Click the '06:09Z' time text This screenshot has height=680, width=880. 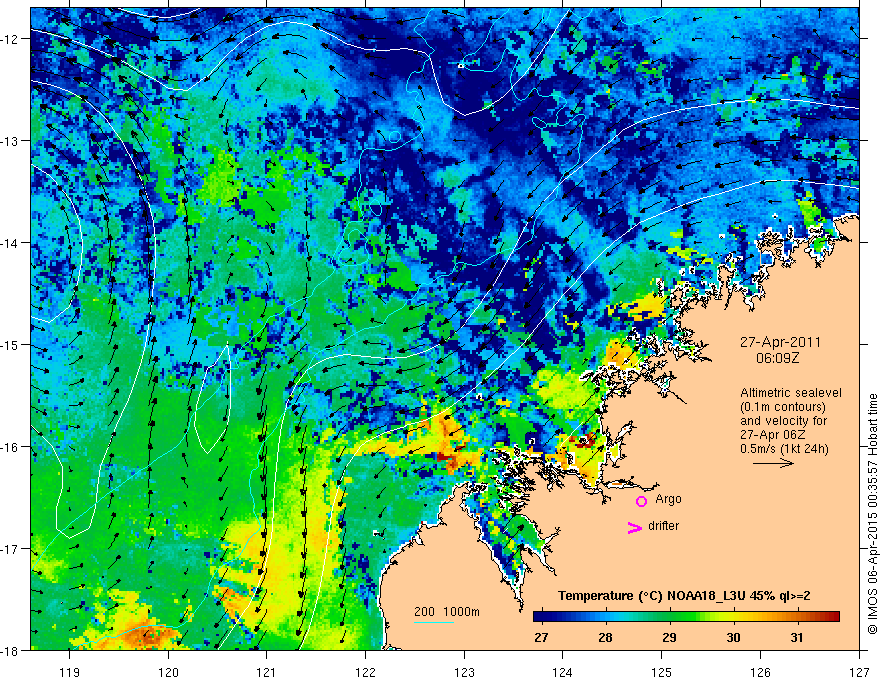777,358
